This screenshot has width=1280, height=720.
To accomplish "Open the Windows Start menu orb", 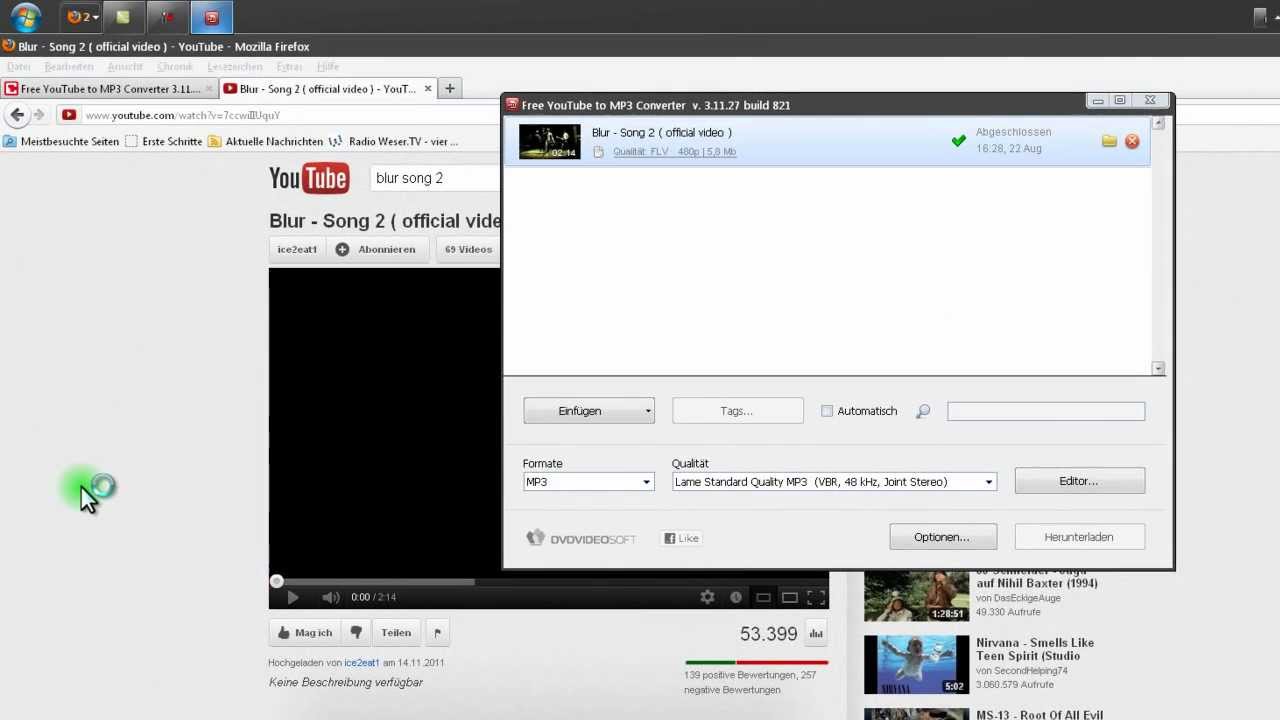I will coord(24,16).
